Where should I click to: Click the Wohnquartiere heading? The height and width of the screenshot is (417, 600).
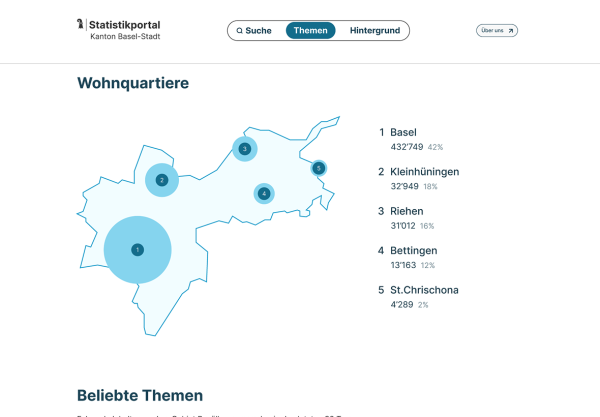pyautogui.click(x=133, y=83)
